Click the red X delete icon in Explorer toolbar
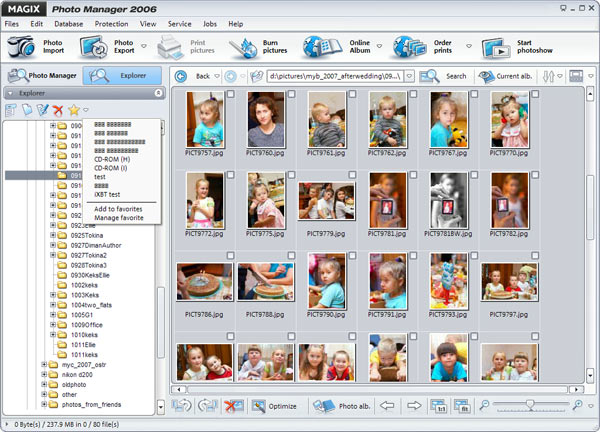The height and width of the screenshot is (432, 600). coord(58,111)
